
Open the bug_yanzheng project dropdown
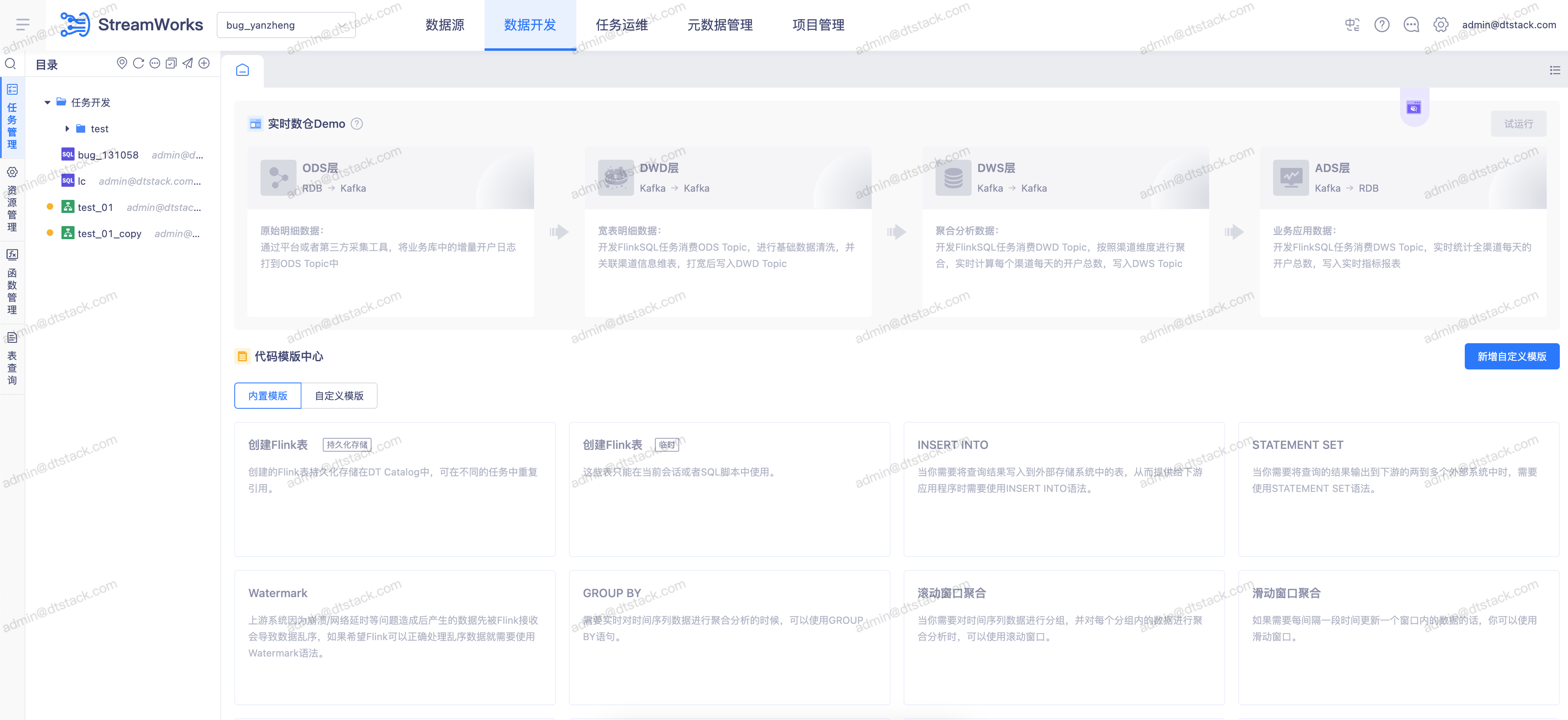pyautogui.click(x=286, y=25)
